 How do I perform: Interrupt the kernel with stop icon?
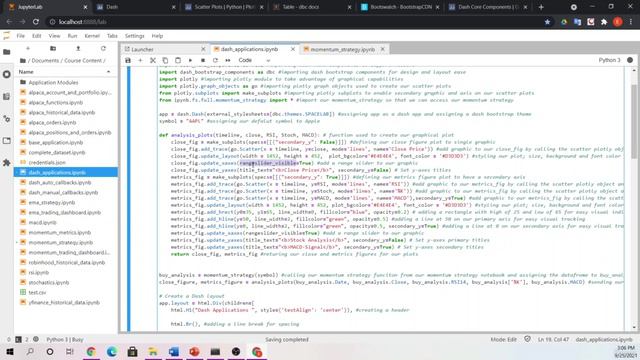203,60
